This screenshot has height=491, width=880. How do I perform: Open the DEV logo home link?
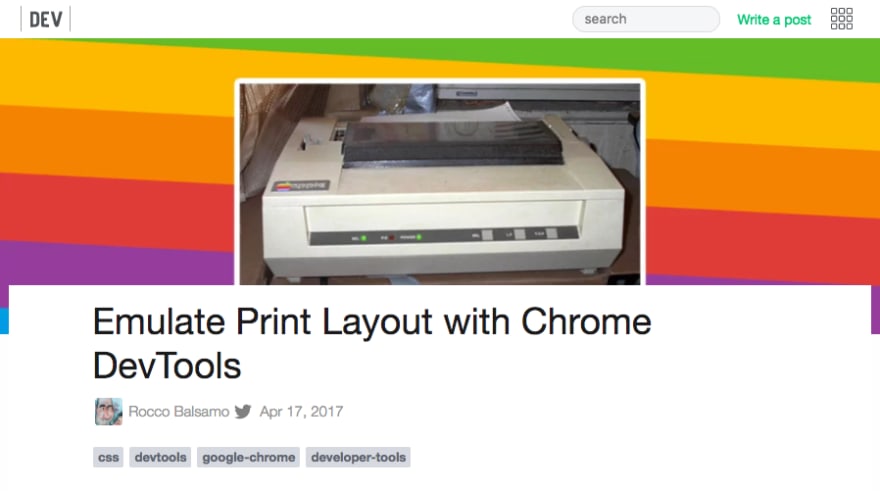(45, 20)
